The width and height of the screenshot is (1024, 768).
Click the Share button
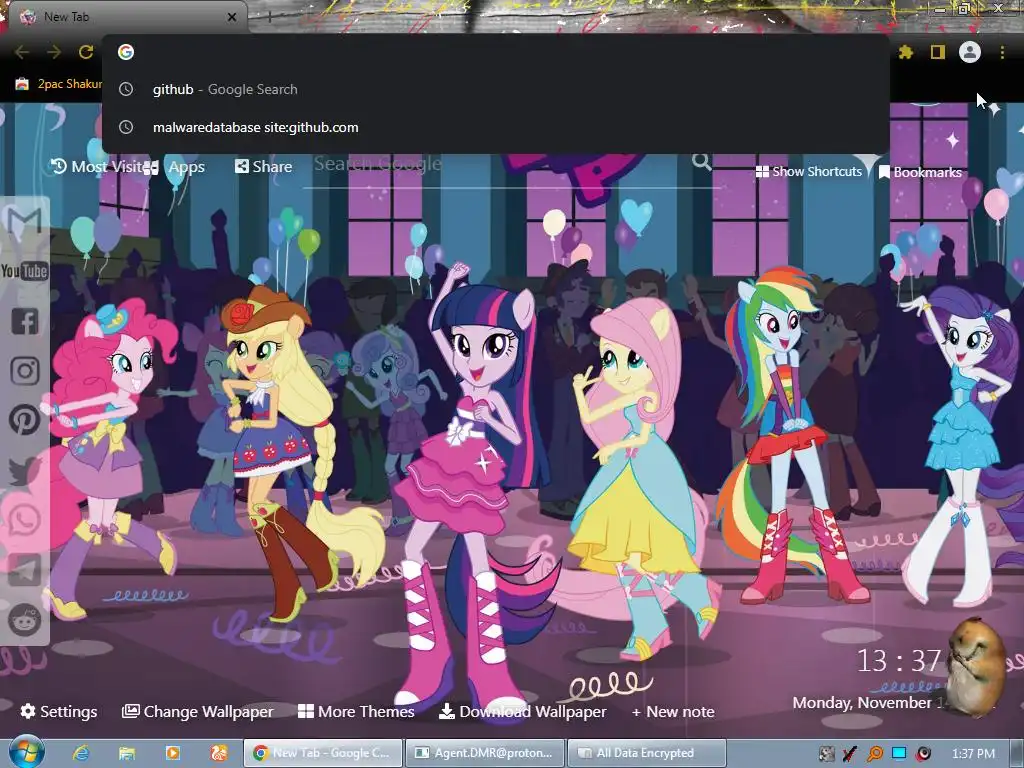click(264, 167)
